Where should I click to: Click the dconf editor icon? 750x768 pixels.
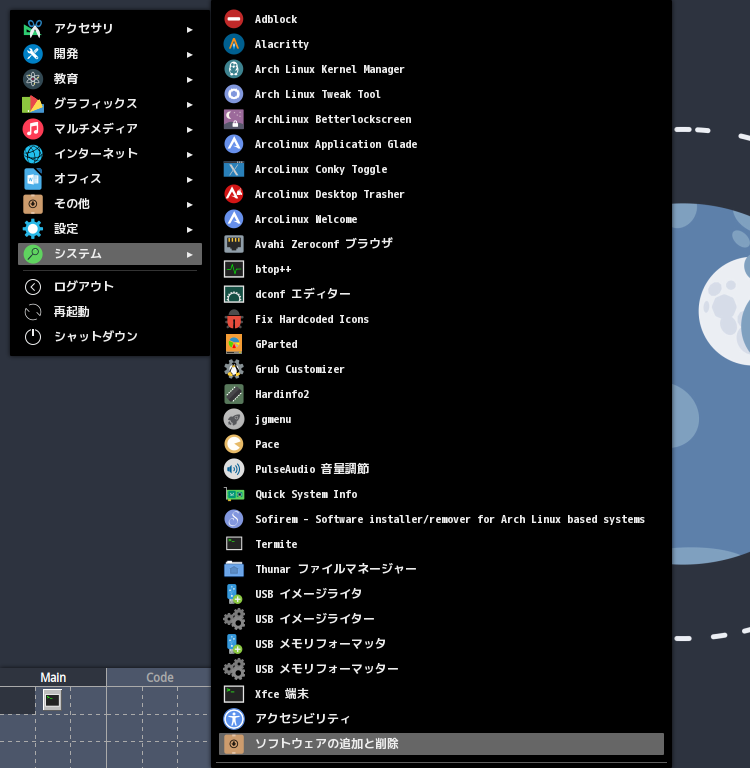tap(234, 294)
